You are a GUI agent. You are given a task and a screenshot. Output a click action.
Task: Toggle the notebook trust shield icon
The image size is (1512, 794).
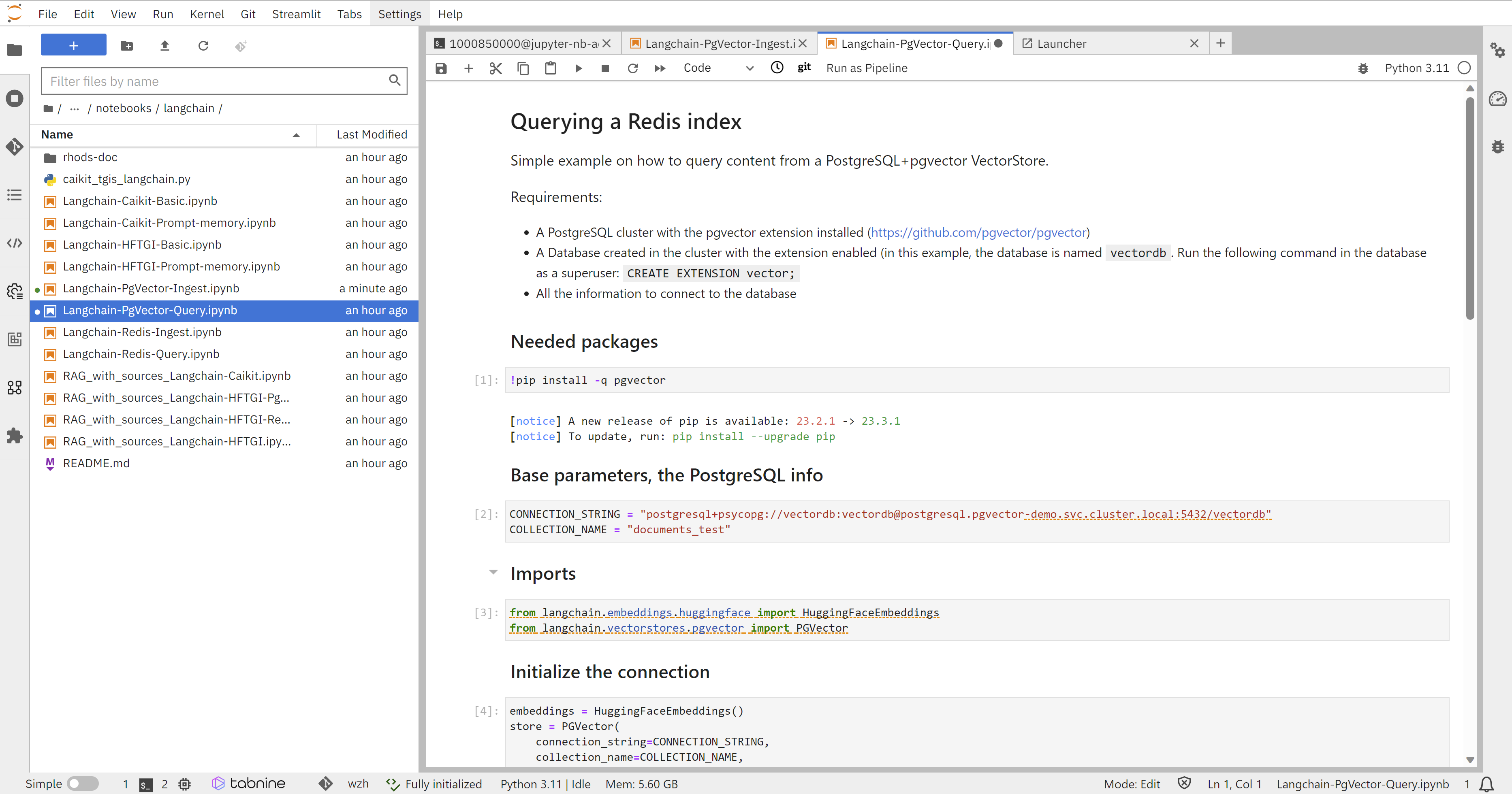[1184, 783]
